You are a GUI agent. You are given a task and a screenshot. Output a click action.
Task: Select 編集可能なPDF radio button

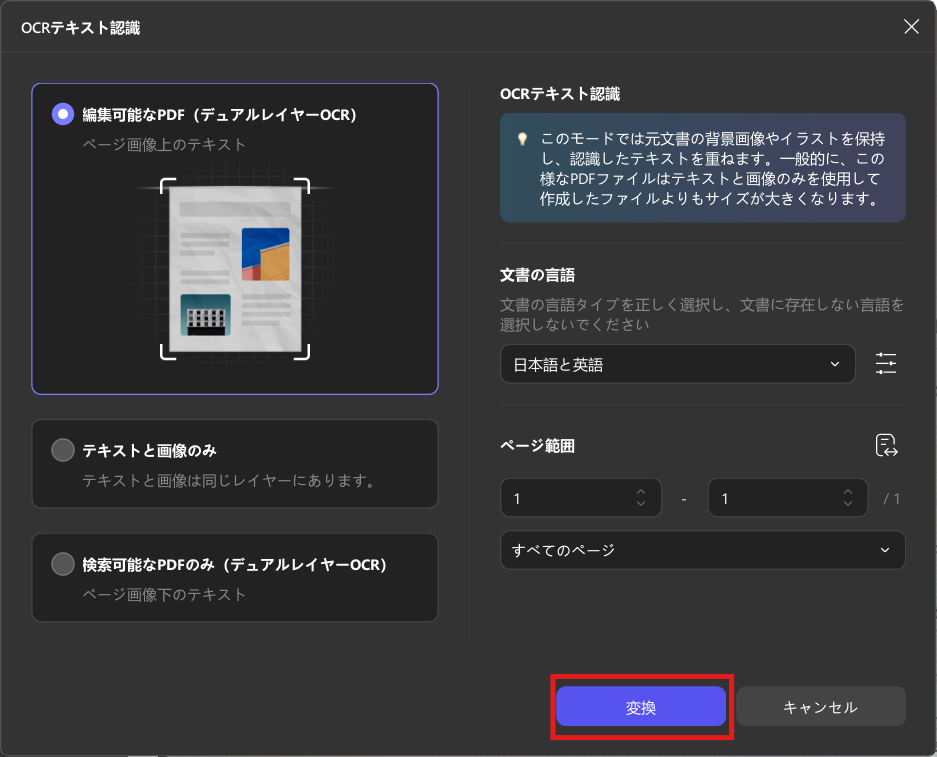point(63,114)
